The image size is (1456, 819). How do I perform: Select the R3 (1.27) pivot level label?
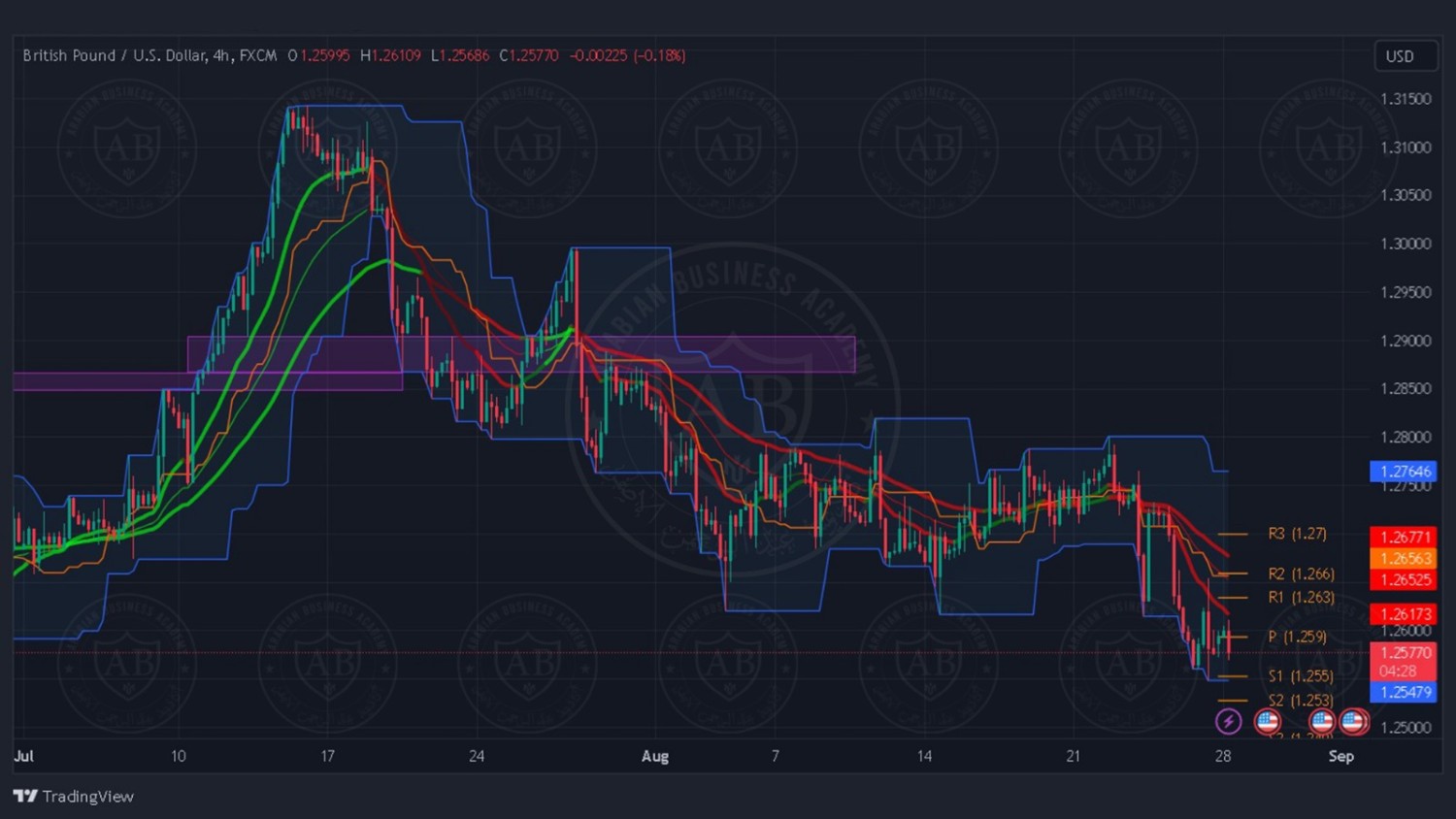[1297, 534]
